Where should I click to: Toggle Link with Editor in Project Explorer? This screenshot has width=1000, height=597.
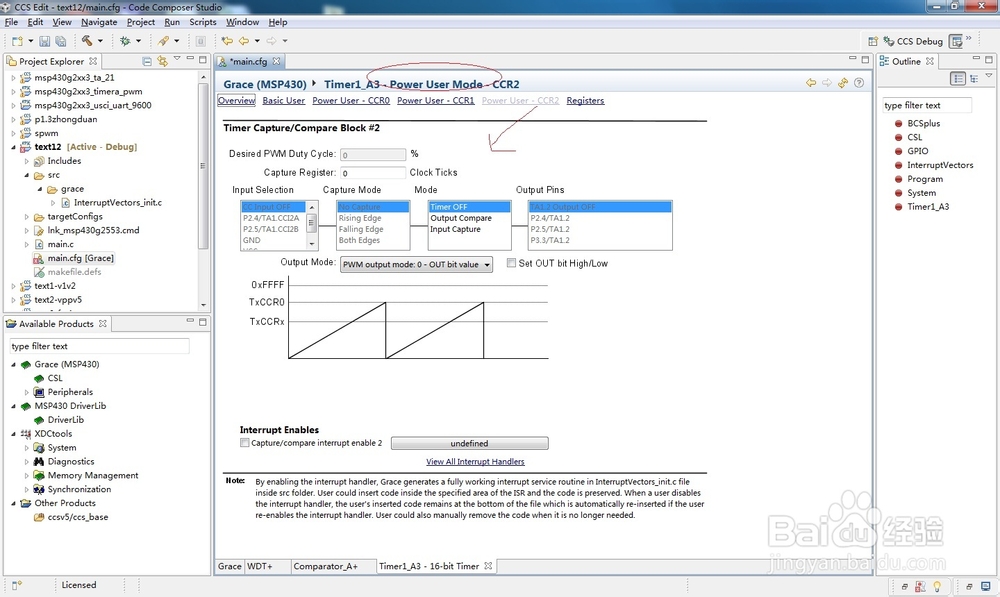tap(163, 61)
